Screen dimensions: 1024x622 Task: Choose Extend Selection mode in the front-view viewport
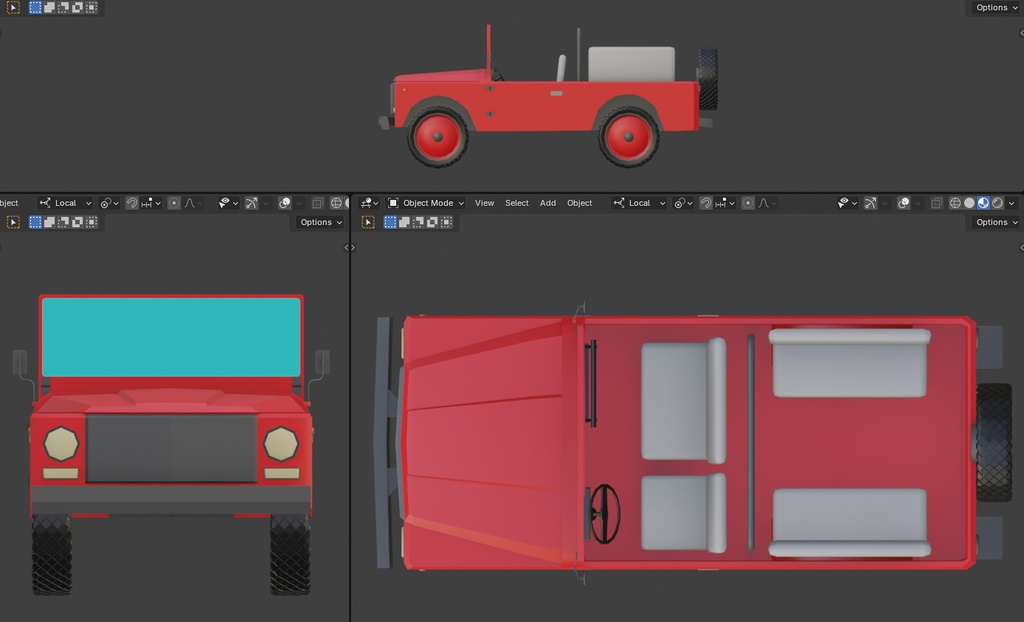point(49,222)
